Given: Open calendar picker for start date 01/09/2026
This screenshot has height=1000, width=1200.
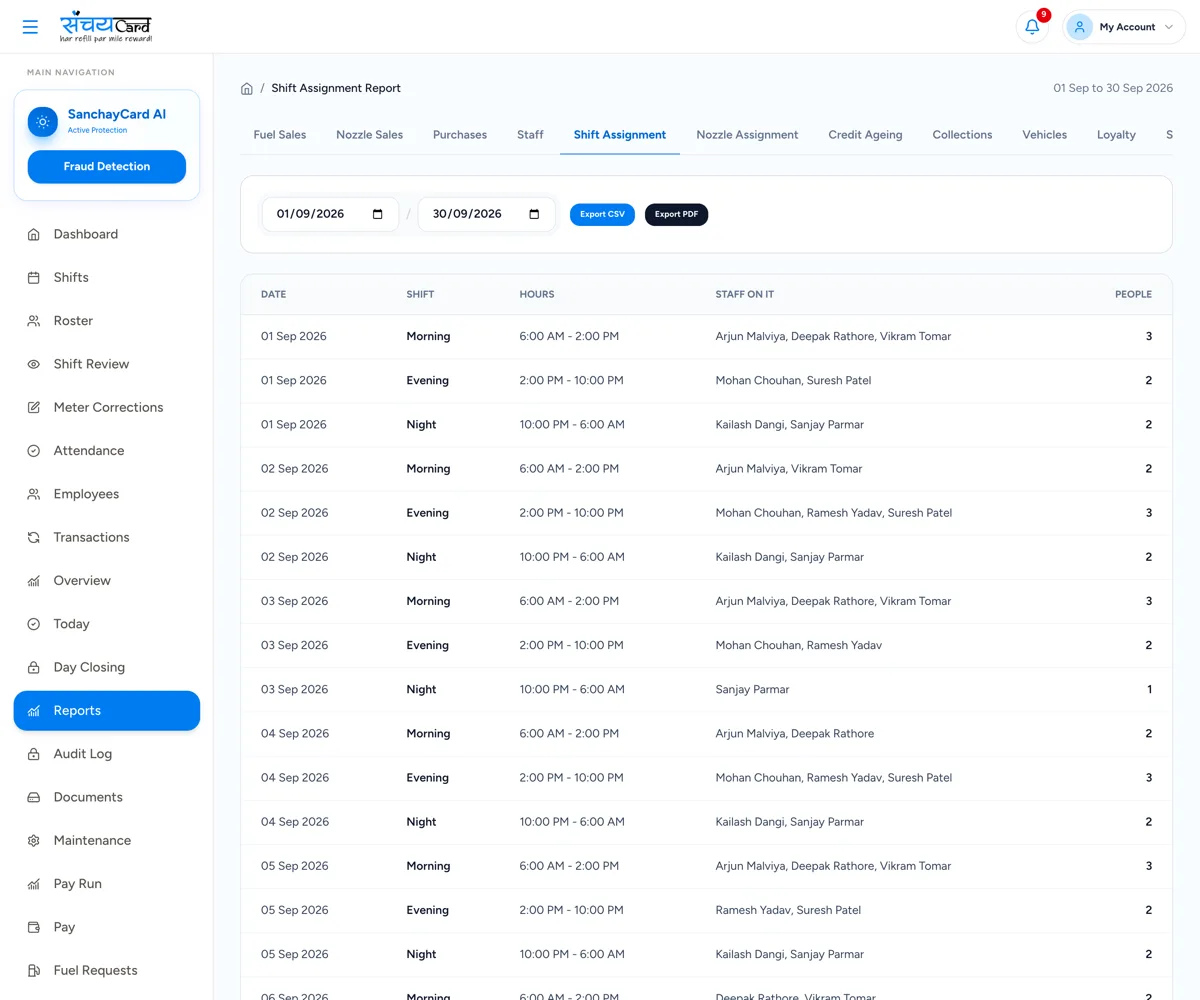Looking at the screenshot, I should [x=377, y=214].
